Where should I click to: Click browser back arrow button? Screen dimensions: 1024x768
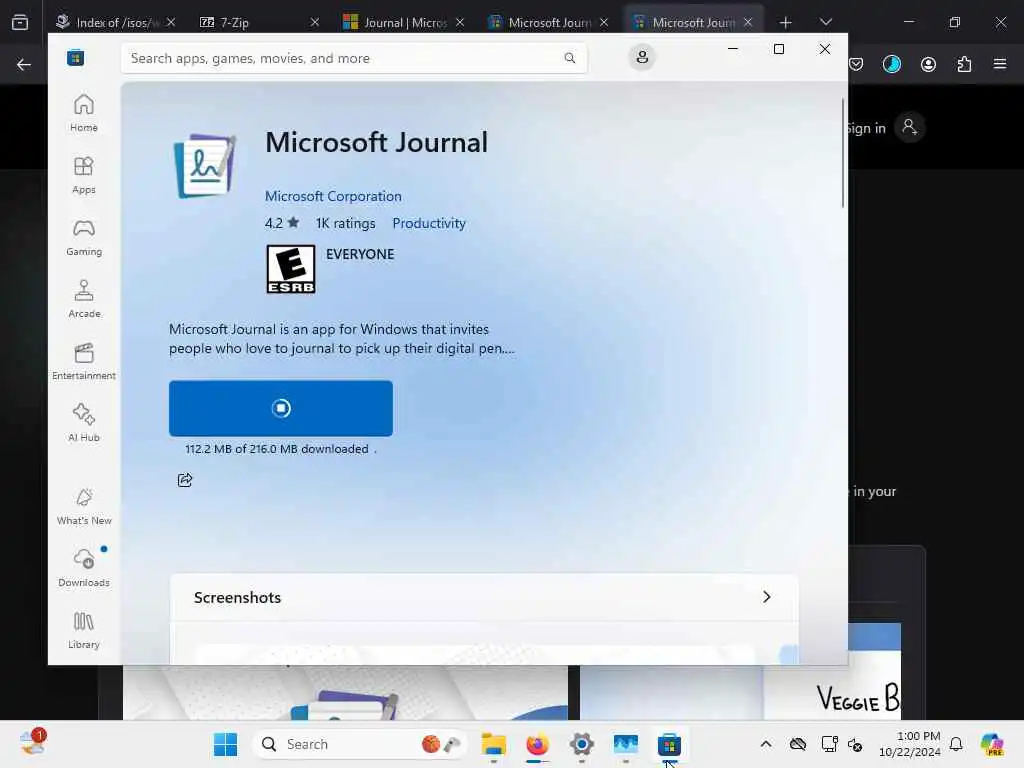click(x=24, y=64)
